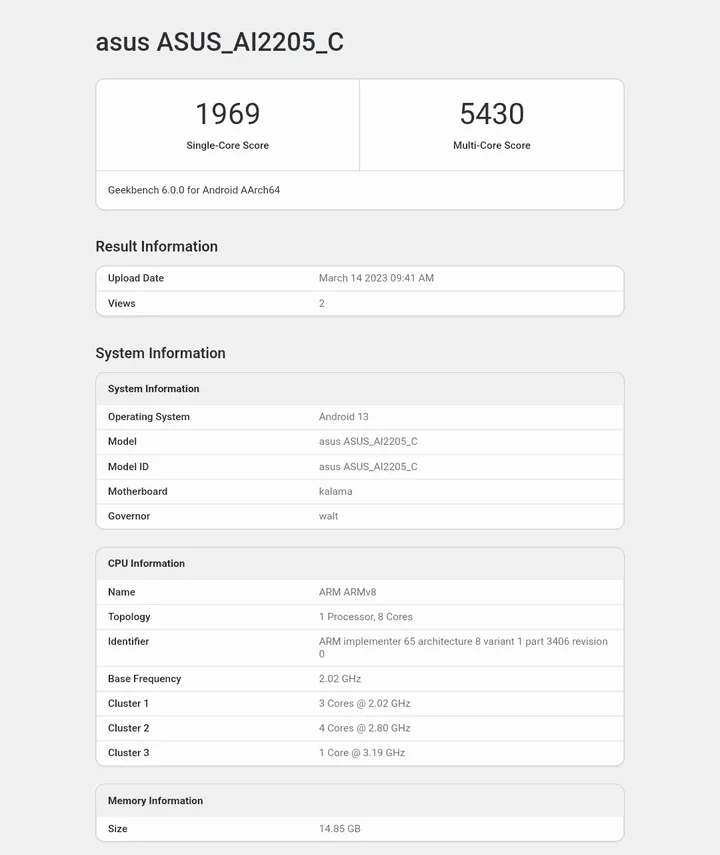Viewport: 720px width, 855px height.
Task: Click the Topology 1 Processor, 8 Cores row
Action: point(359,617)
